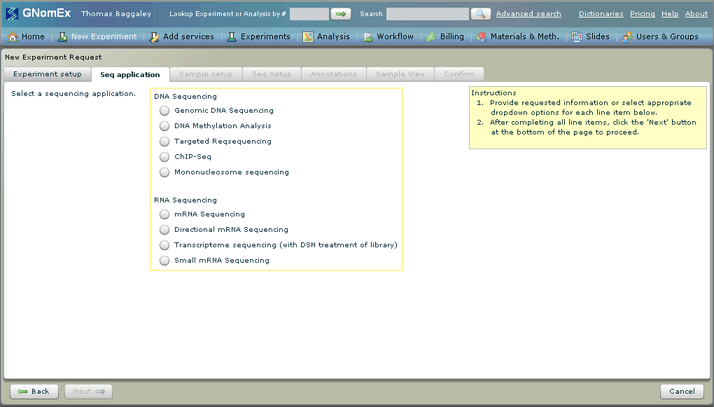The width and height of the screenshot is (714, 407).
Task: Click the RNA Sequencing section heading
Action: point(185,200)
